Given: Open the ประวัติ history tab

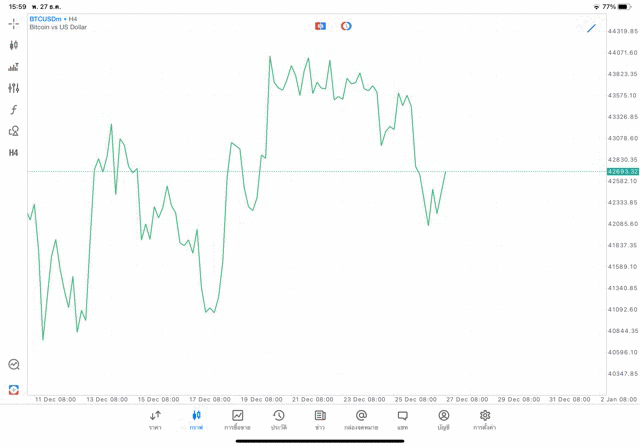Looking at the screenshot, I should [x=279, y=419].
